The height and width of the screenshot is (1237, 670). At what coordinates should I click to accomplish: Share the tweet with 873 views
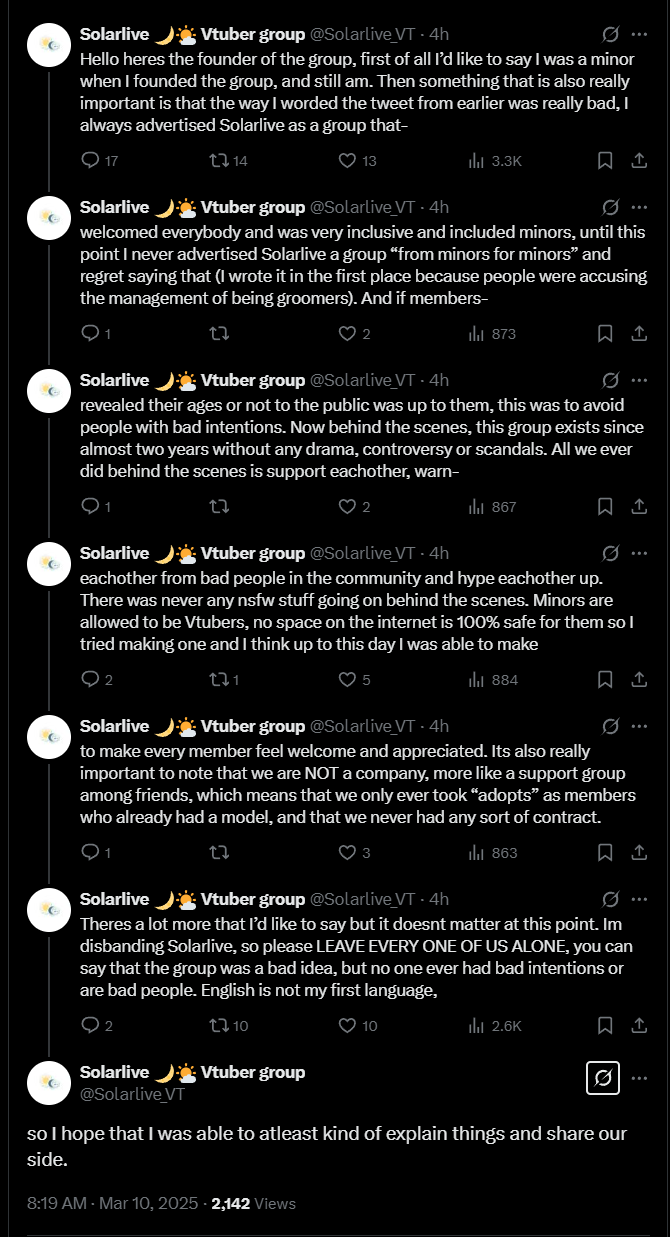pyautogui.click(x=638, y=333)
